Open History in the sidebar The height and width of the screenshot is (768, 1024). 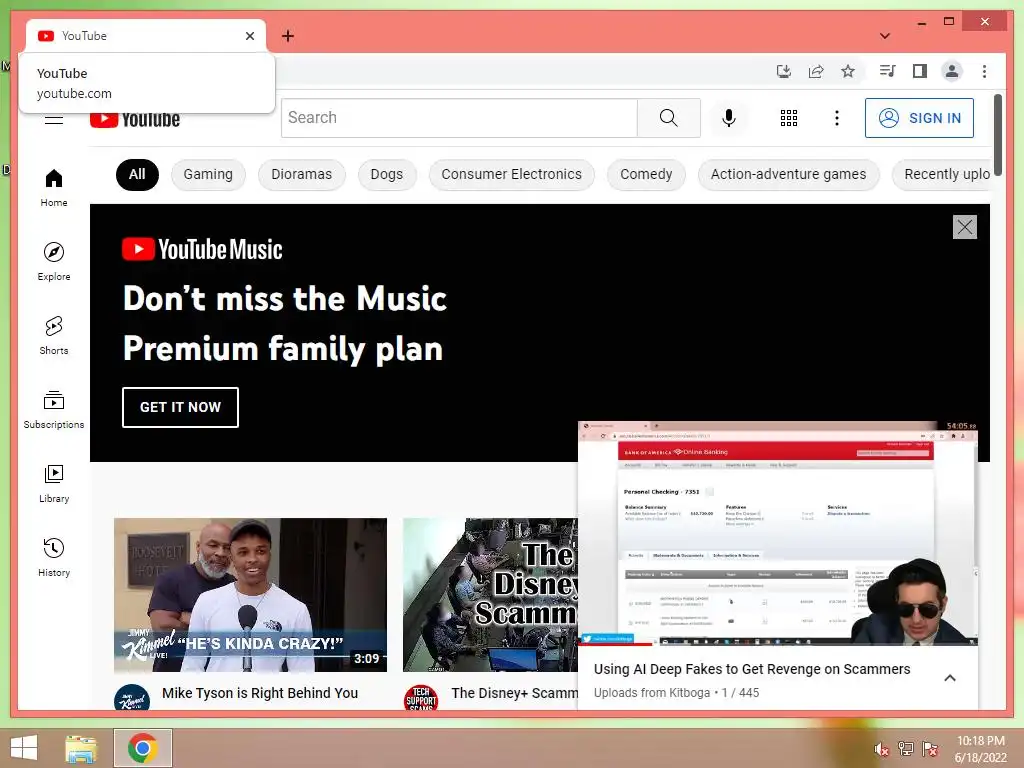(x=54, y=557)
